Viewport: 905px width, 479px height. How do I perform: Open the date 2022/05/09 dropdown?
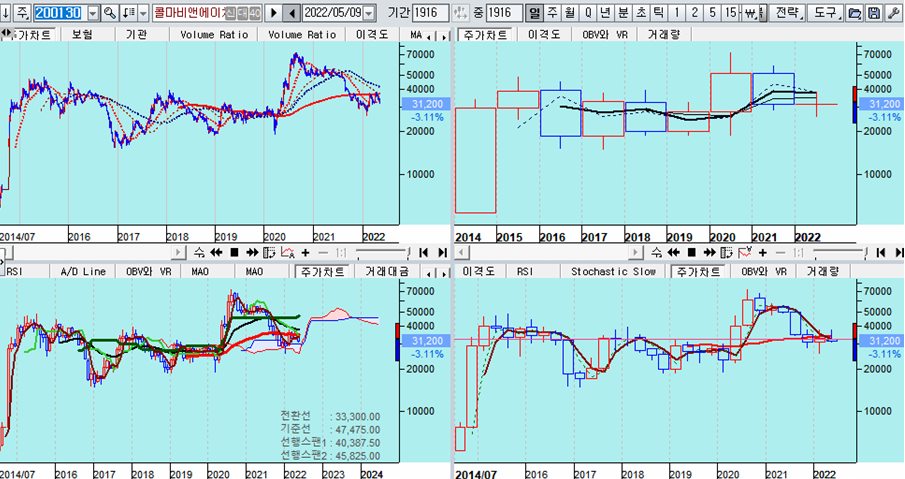369,13
